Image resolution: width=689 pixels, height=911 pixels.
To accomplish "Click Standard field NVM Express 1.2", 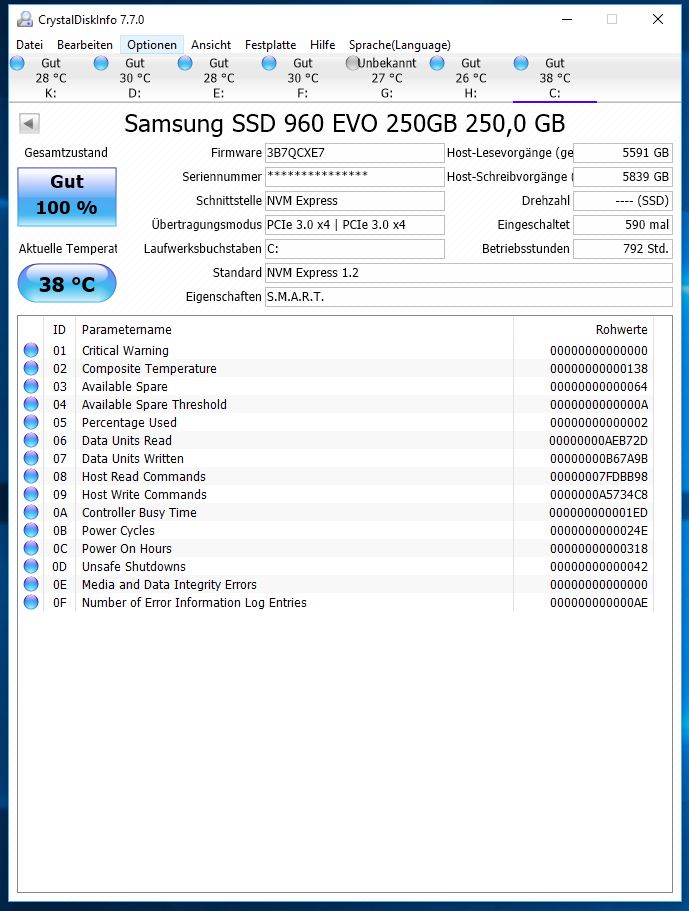I will pyautogui.click(x=468, y=272).
